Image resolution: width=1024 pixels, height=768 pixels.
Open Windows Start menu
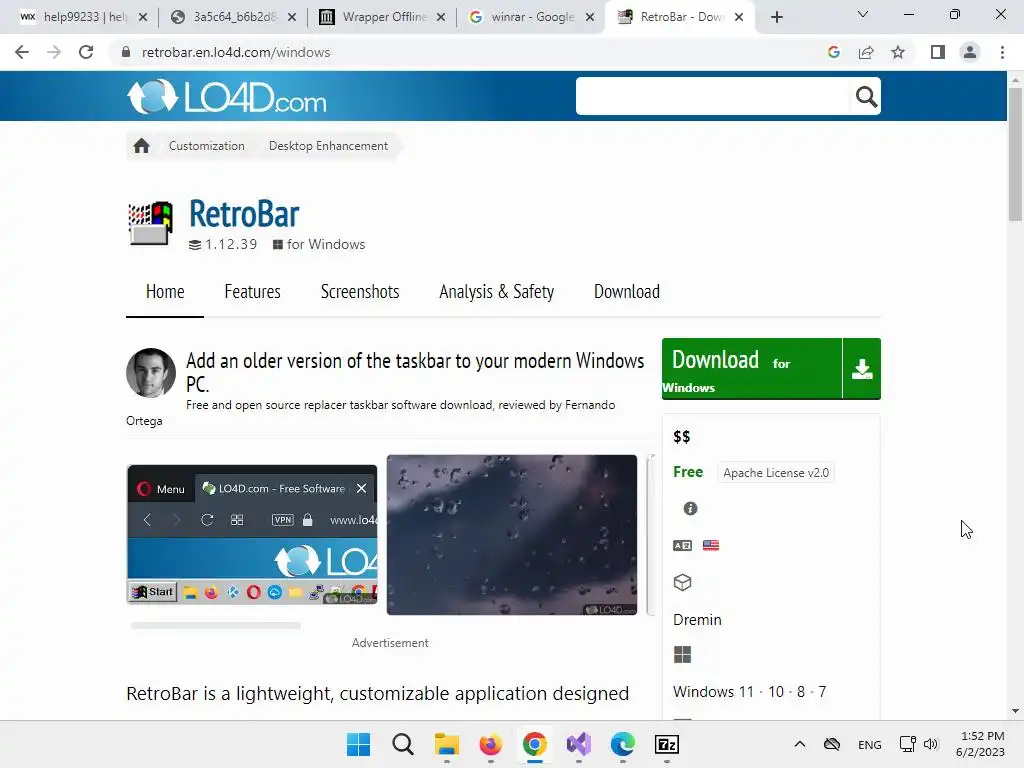(x=358, y=744)
